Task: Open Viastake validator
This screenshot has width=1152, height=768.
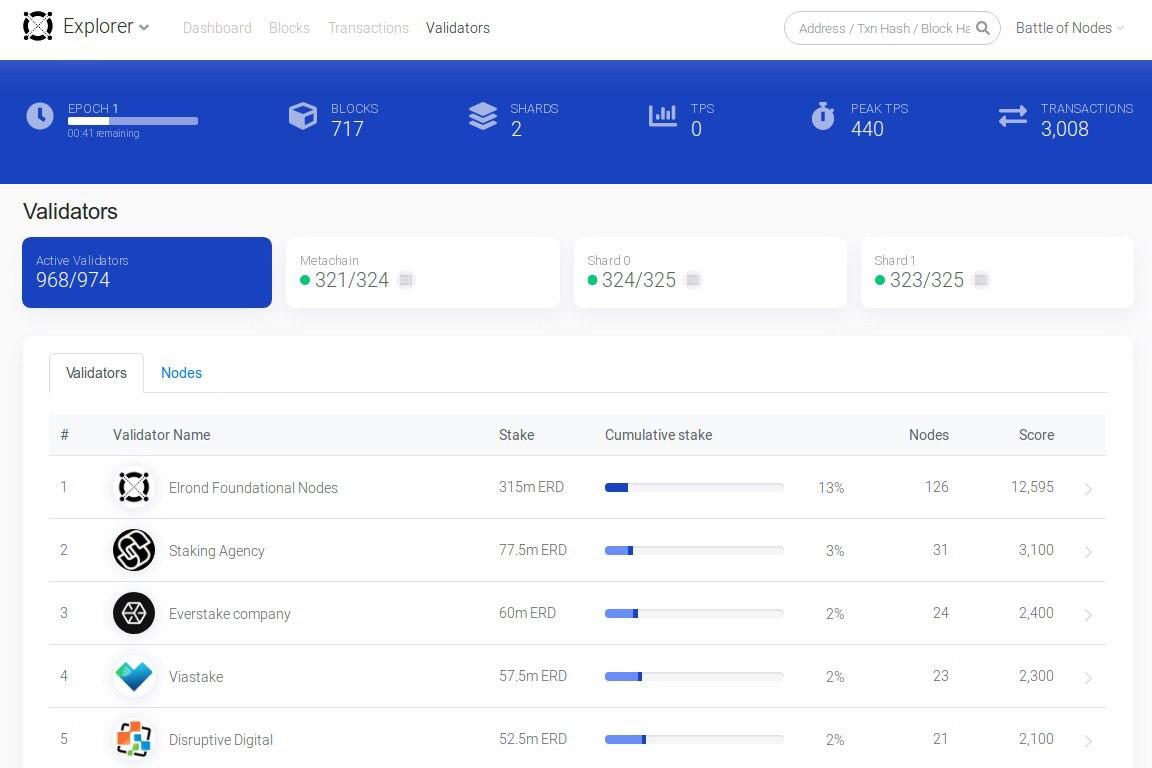Action: [195, 677]
